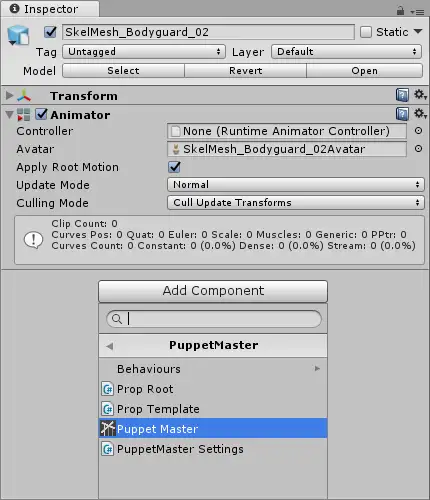This screenshot has height=500, width=430.
Task: Click the GameObject cube icon
Action: [18, 35]
